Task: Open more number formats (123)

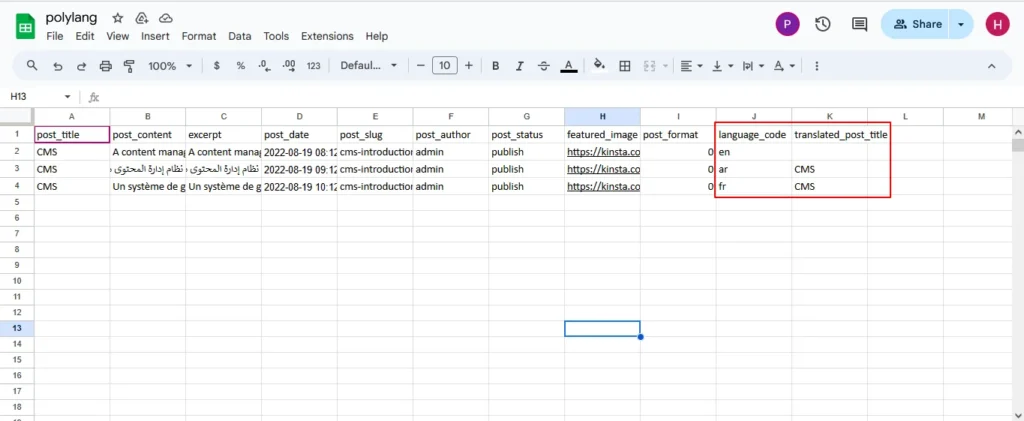Action: 313,66
